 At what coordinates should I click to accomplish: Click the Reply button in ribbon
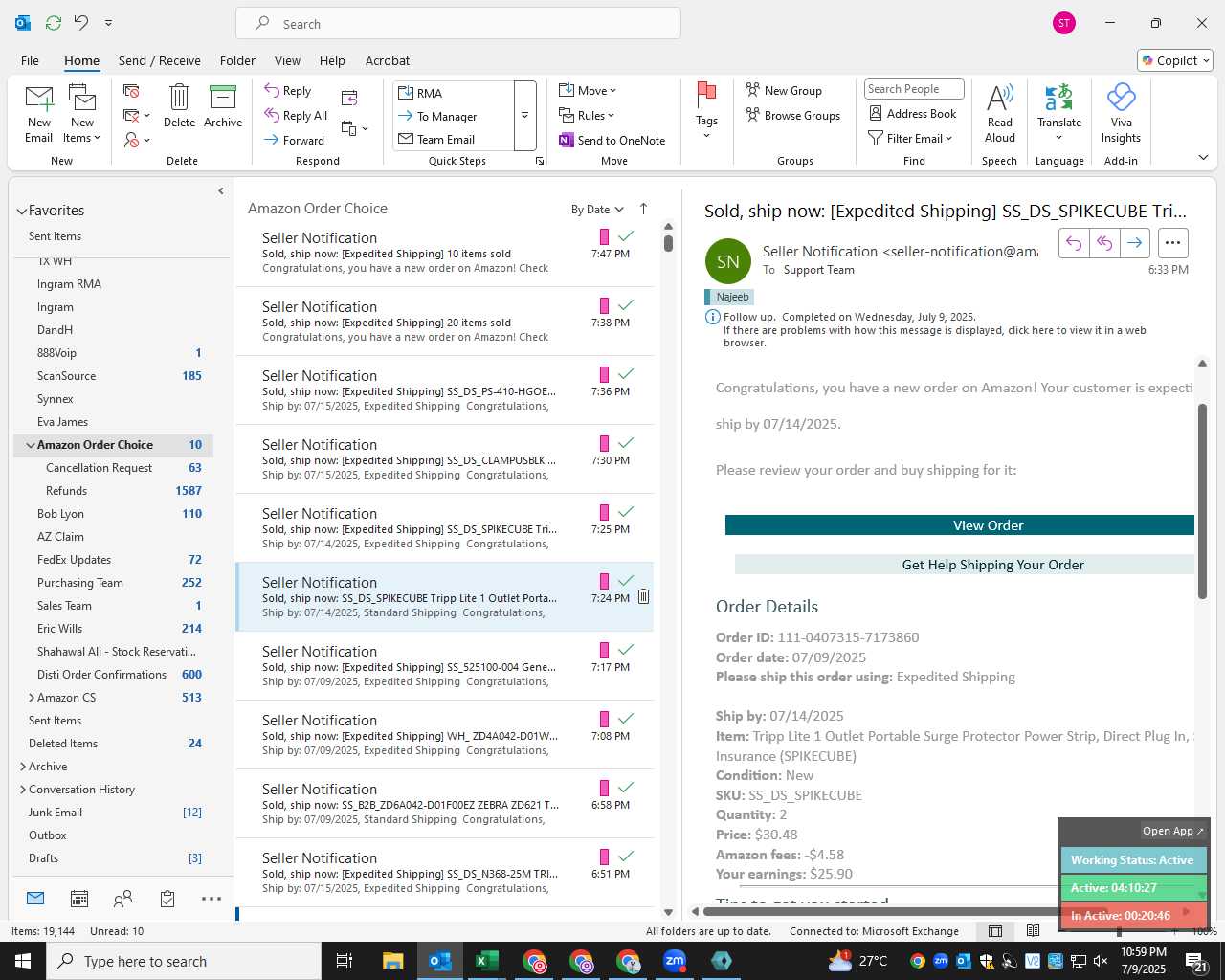coord(288,90)
